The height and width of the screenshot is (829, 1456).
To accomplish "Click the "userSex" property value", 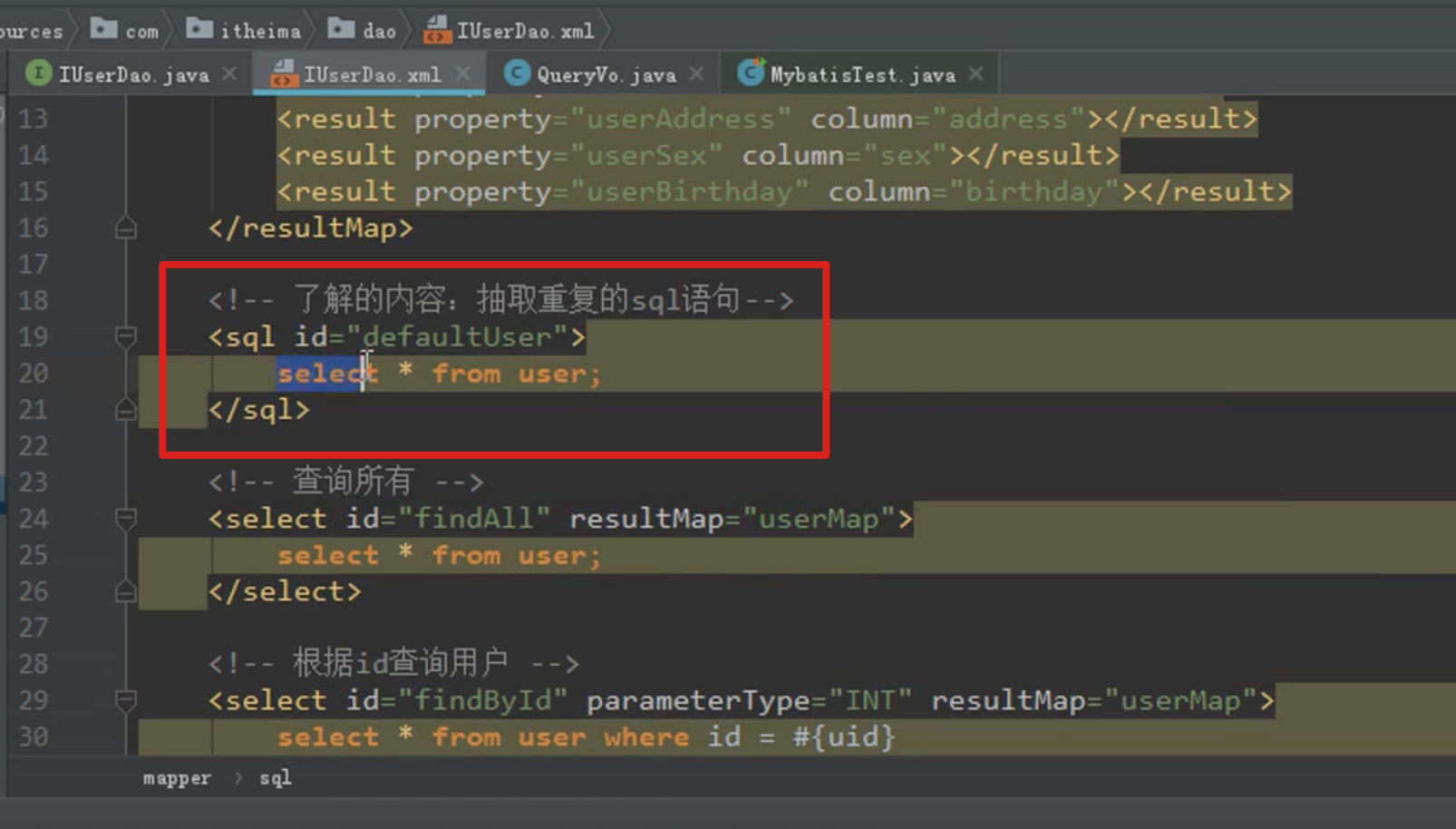I will tap(645, 155).
